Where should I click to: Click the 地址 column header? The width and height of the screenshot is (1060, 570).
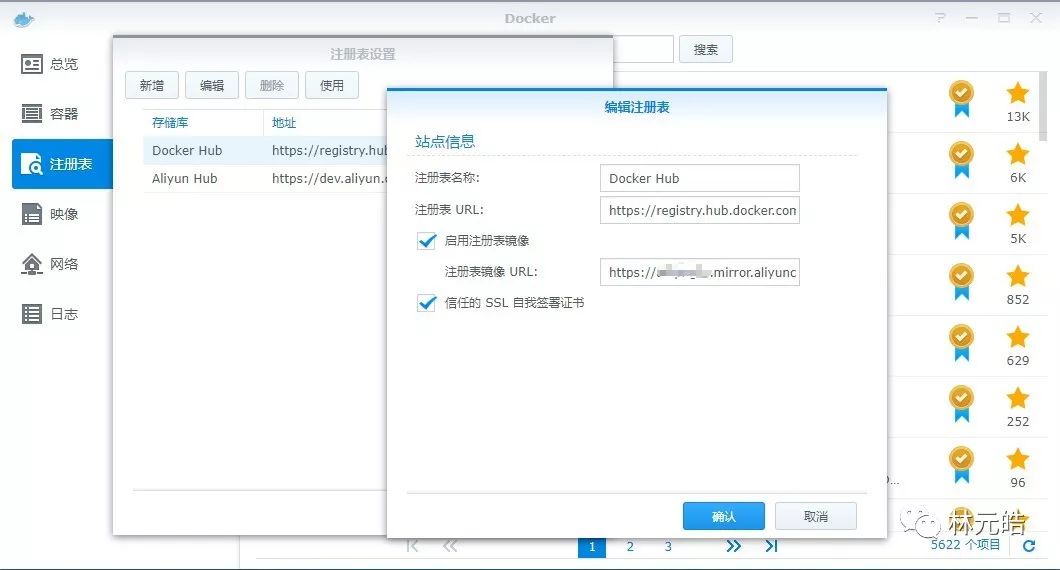(284, 122)
